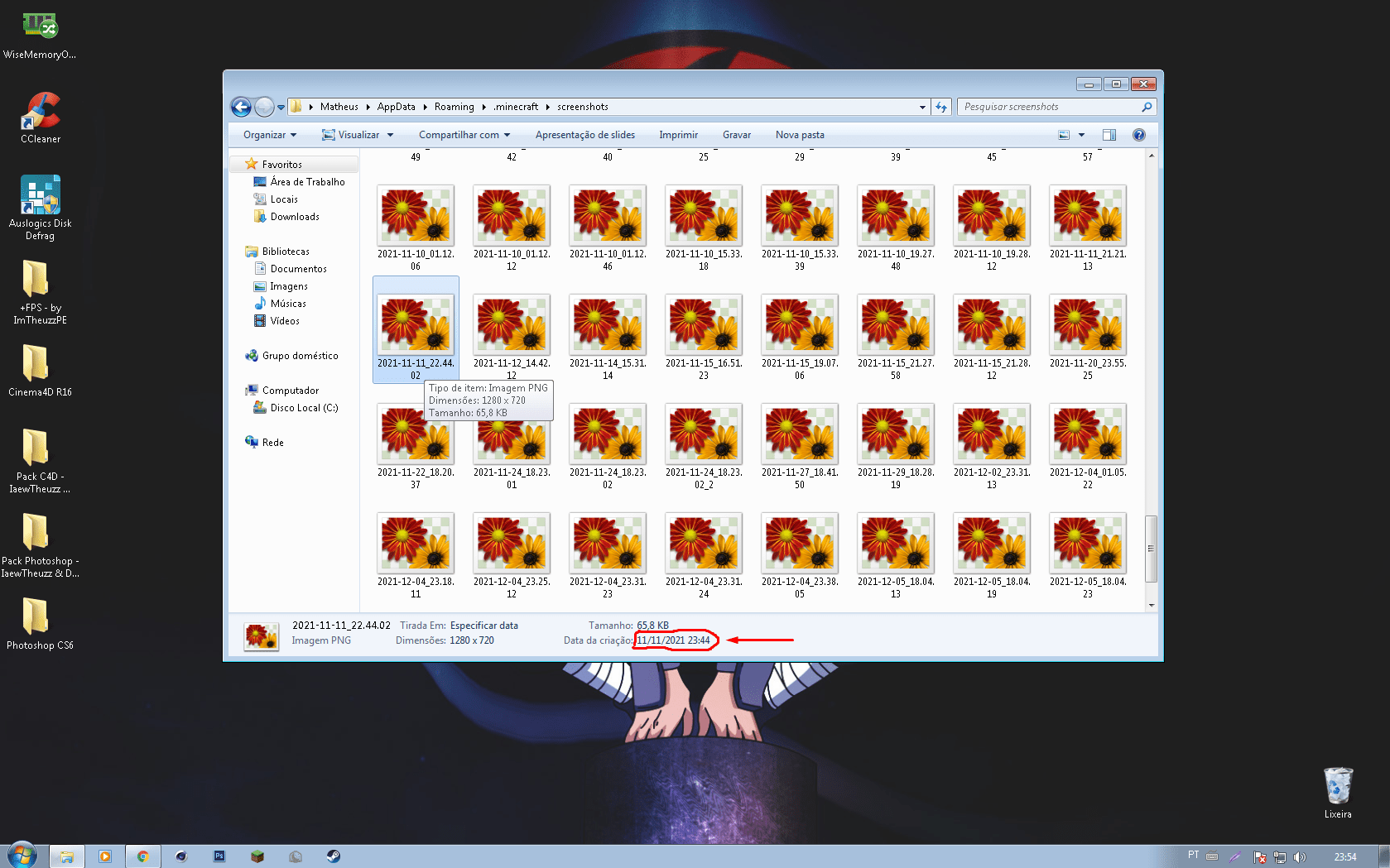Click the search screenshots input field
The image size is (1390, 868).
(1050, 107)
